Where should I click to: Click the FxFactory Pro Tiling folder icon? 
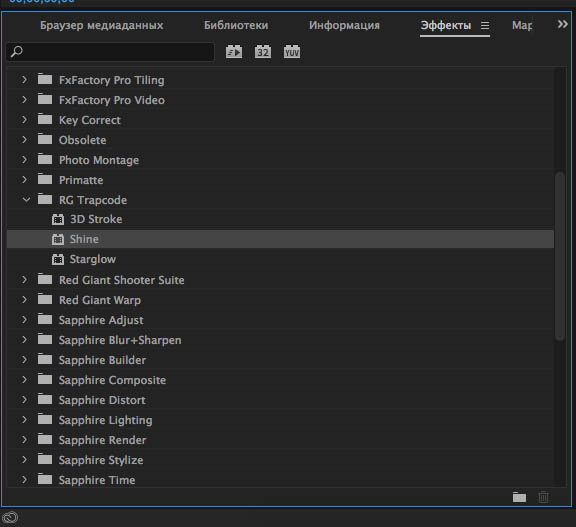pyautogui.click(x=45, y=79)
